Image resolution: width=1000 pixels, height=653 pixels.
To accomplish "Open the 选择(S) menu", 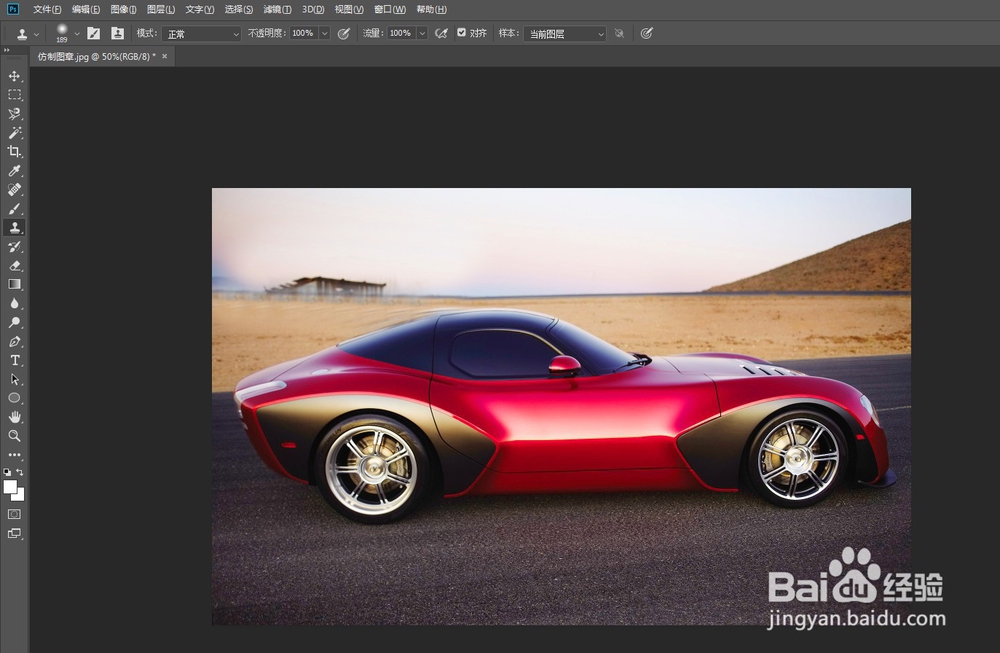I will pos(239,10).
